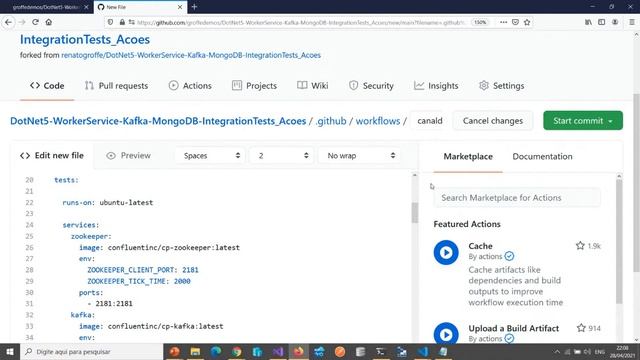Click the Upload a Build Artifact play icon
Image resolution: width=640 pixels, height=360 pixels.
pyautogui.click(x=446, y=333)
